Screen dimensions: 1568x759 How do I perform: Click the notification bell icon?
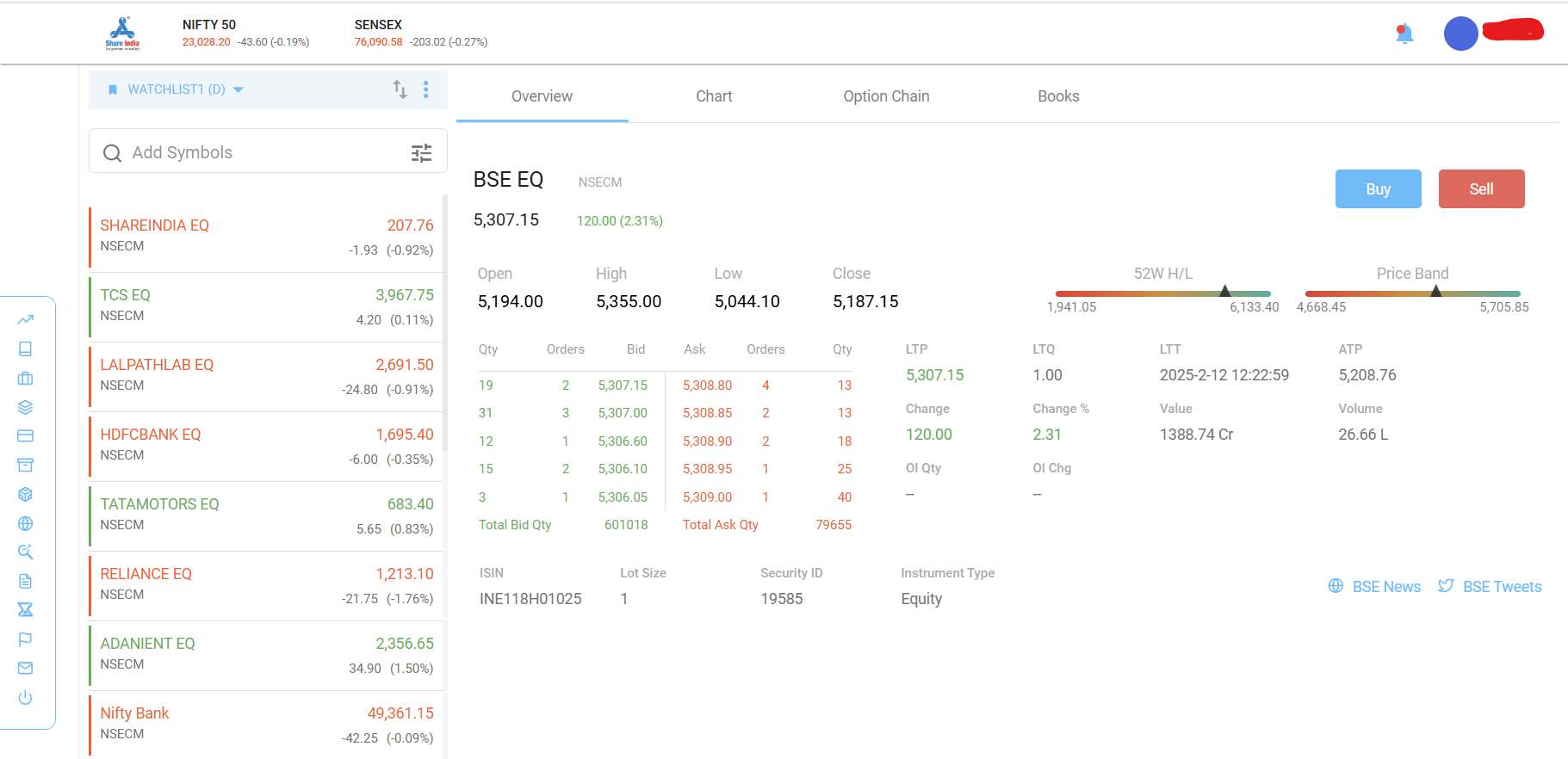(x=1404, y=34)
